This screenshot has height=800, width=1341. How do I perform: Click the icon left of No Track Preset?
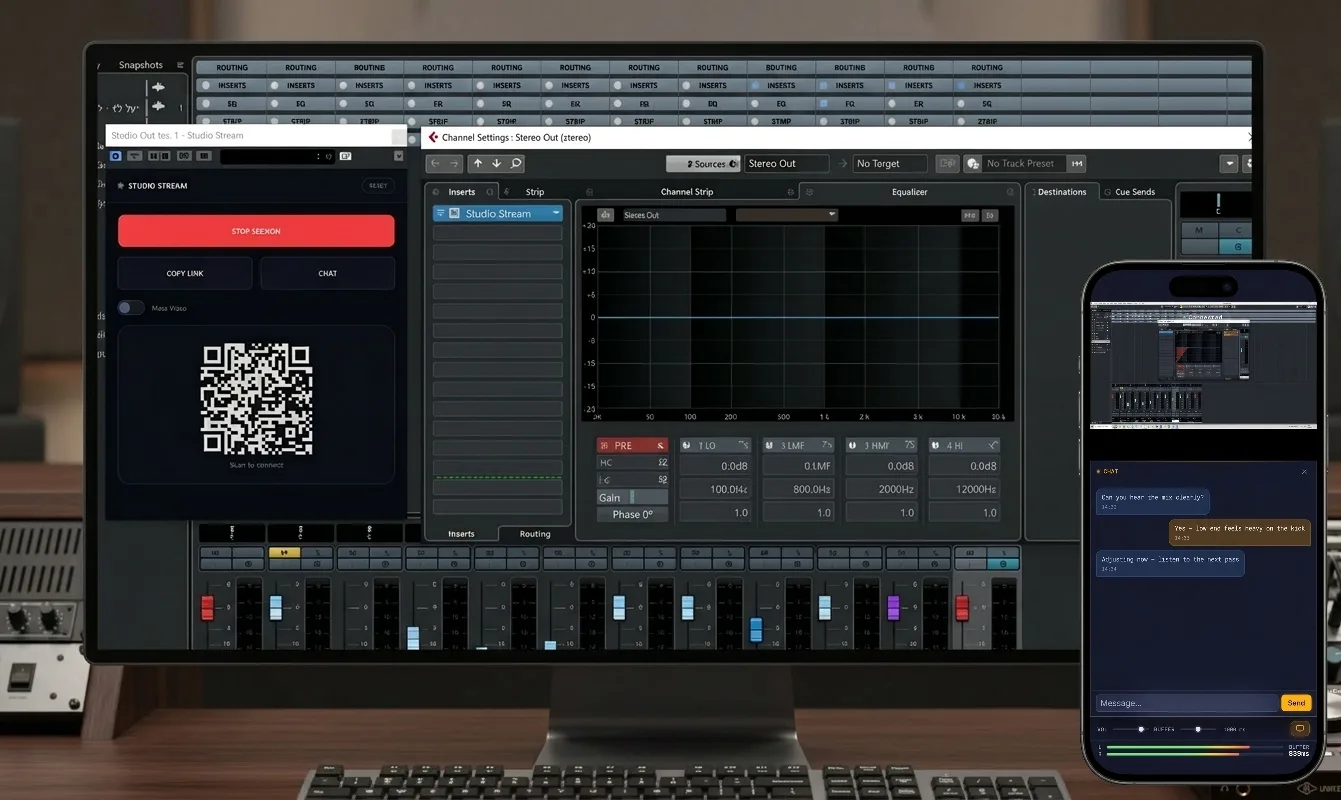coord(972,163)
